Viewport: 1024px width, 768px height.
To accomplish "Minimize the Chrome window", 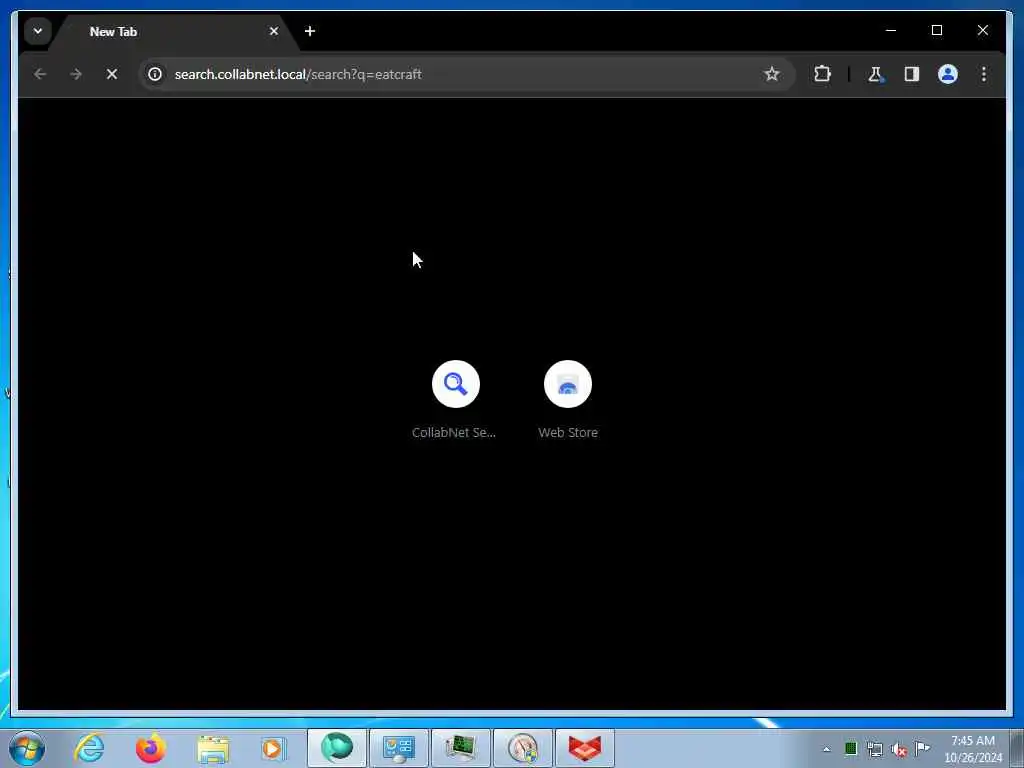I will (x=891, y=30).
